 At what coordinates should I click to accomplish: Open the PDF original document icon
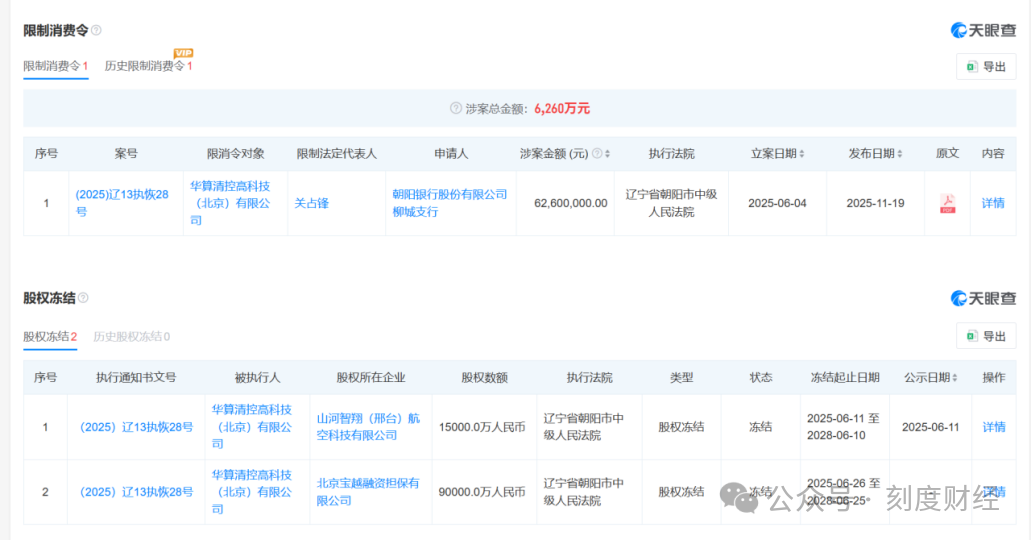pyautogui.click(x=947, y=203)
